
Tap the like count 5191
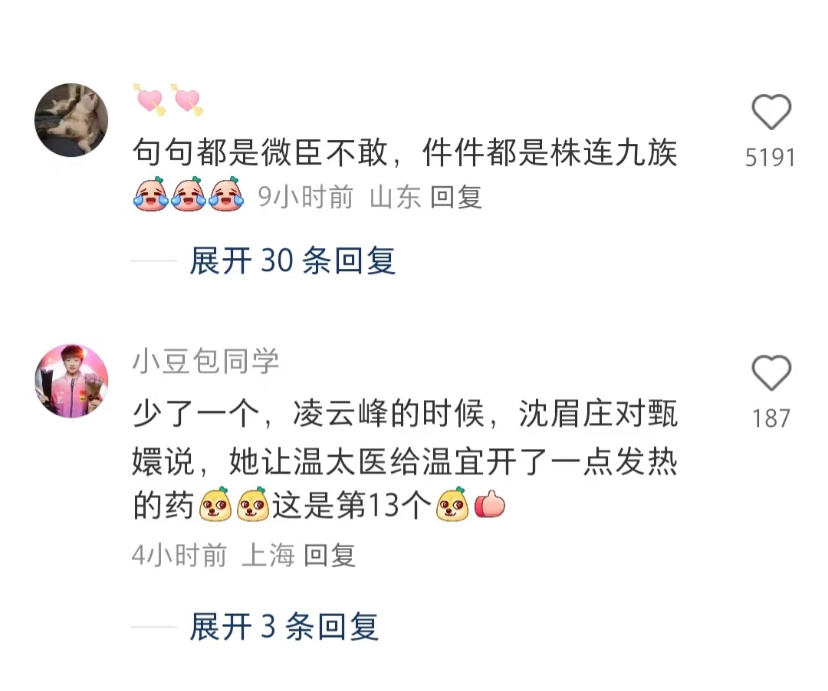[x=770, y=157]
